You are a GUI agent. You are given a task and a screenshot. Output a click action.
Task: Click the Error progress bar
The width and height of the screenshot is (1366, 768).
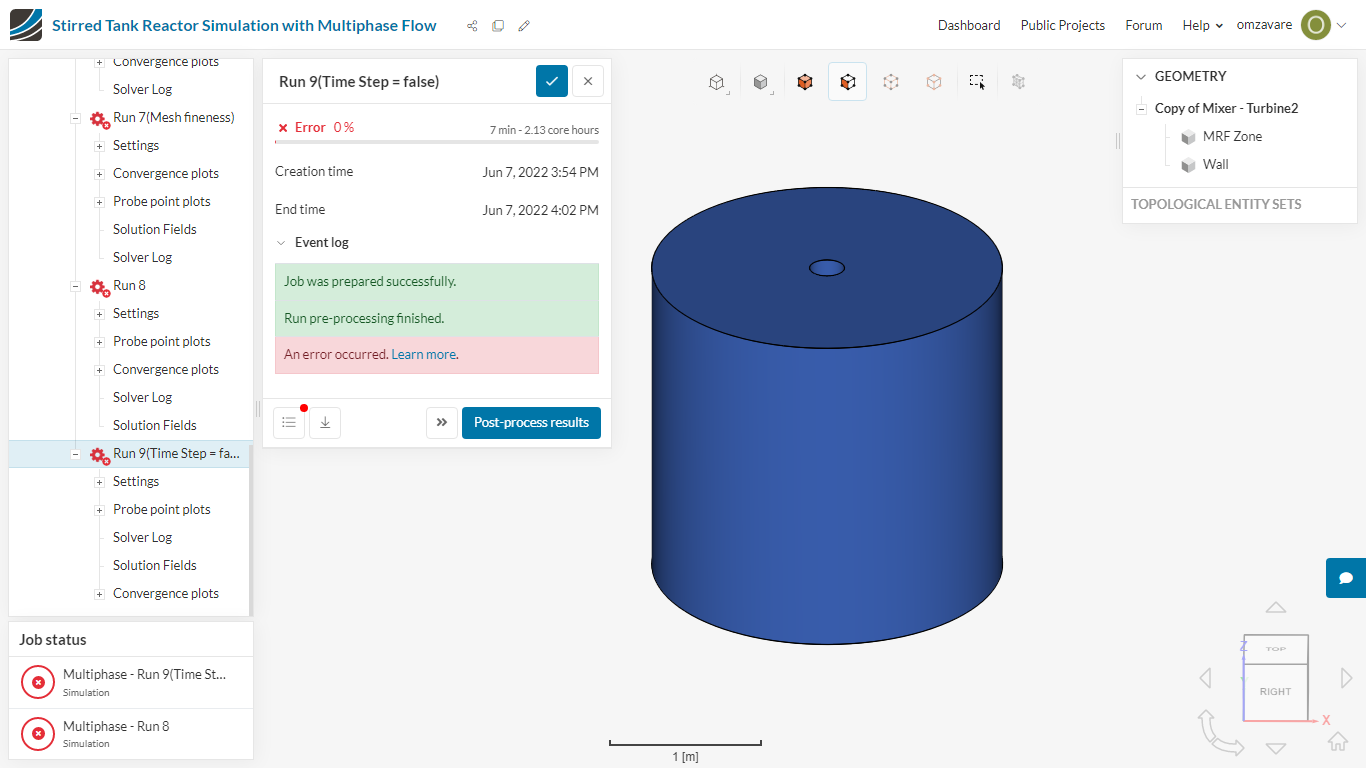437,142
